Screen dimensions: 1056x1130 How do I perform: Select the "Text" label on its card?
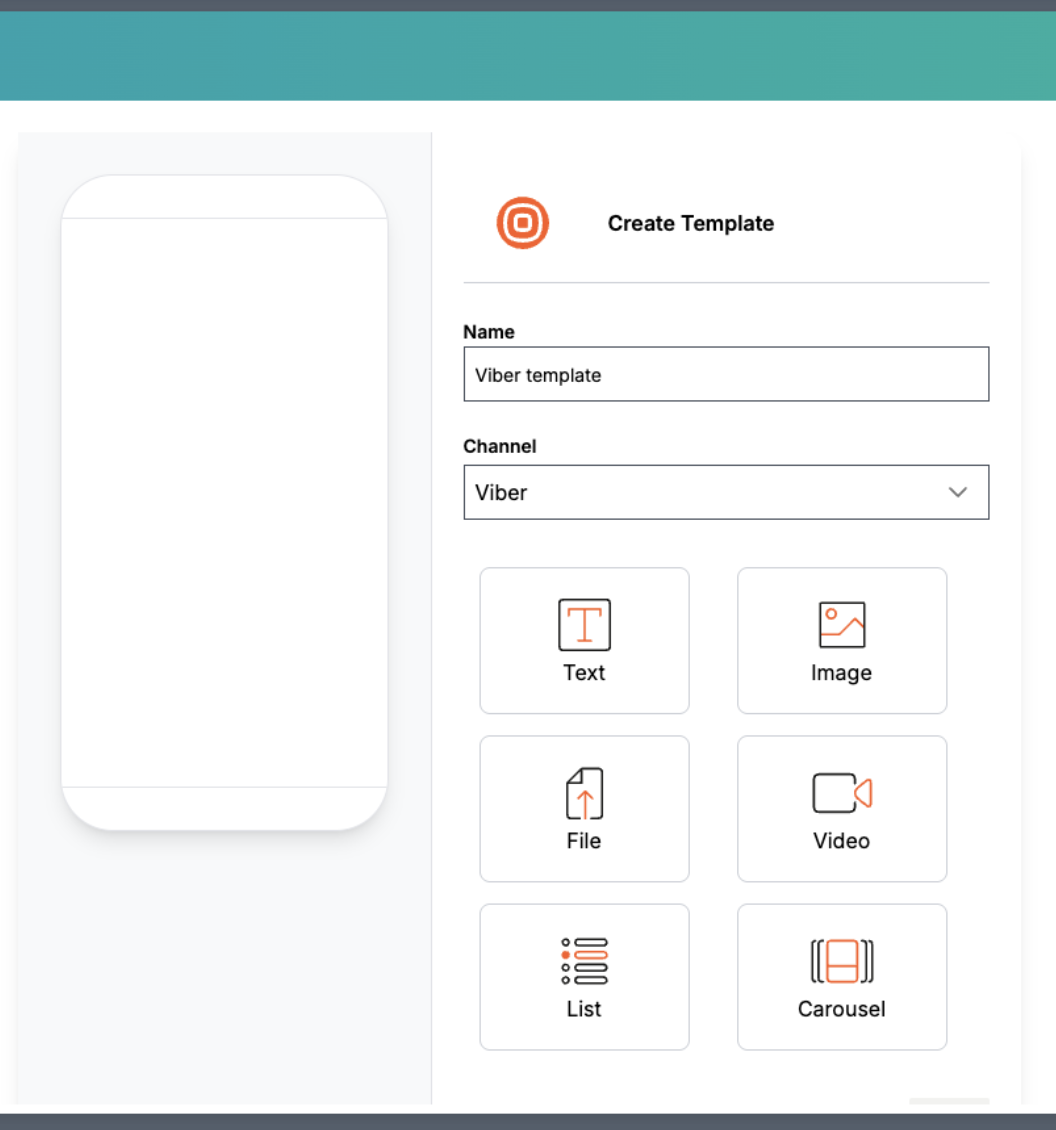[584, 673]
